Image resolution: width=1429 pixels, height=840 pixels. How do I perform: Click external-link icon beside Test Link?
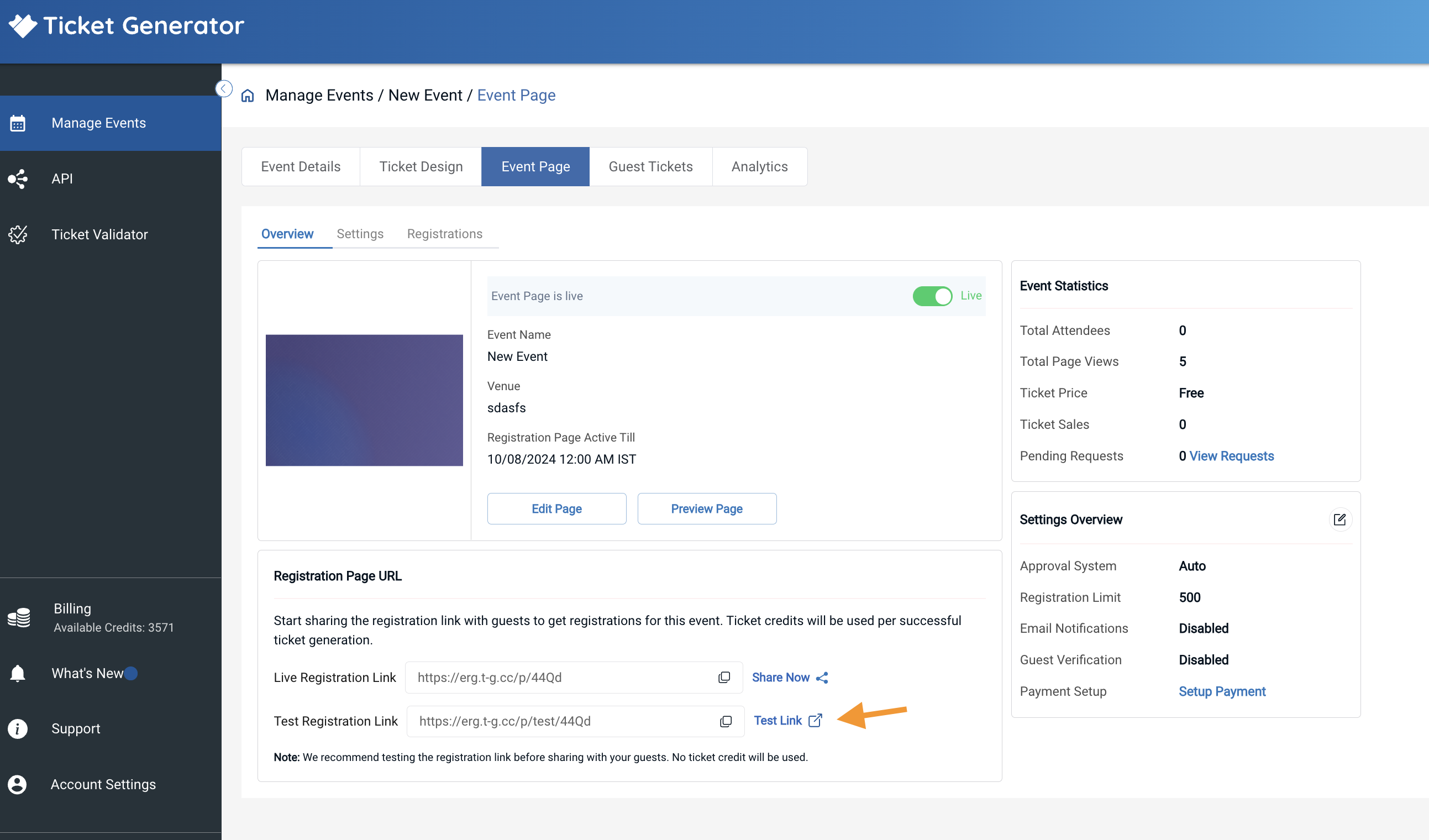click(816, 721)
